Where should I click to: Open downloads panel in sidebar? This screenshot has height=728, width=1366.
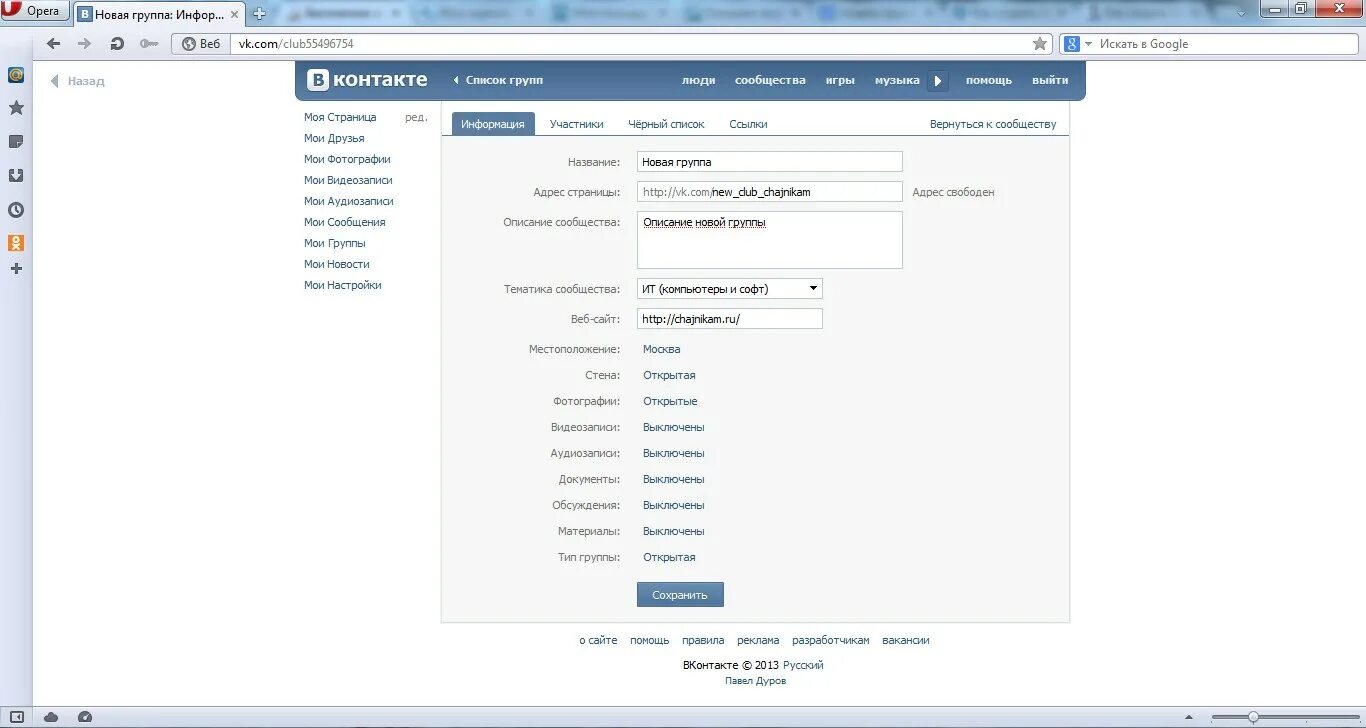point(16,176)
